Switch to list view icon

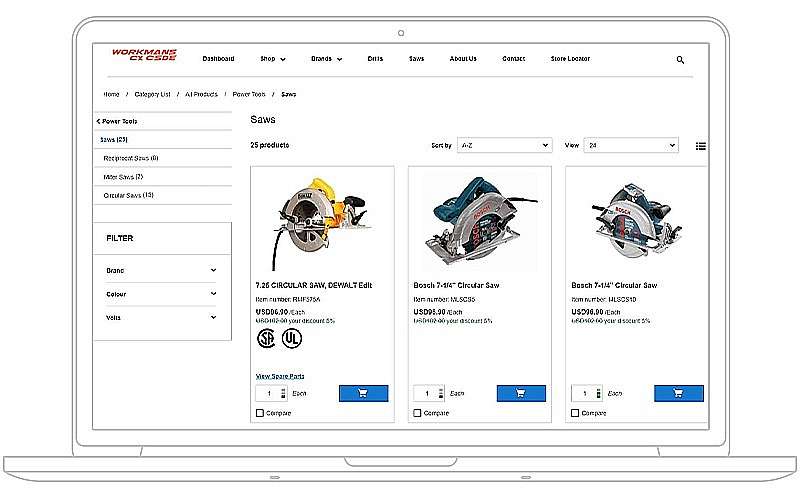click(x=701, y=146)
